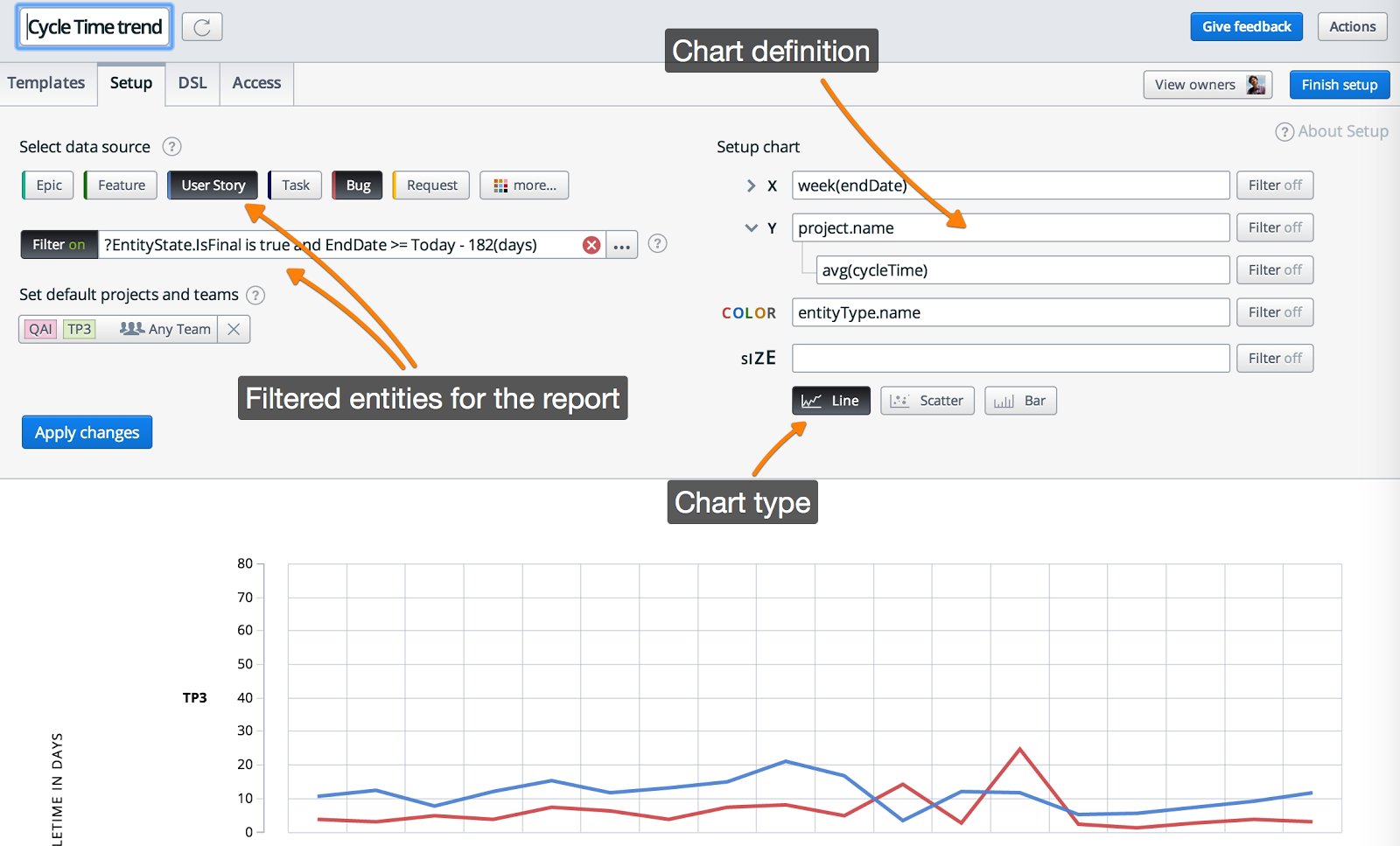Open the Templates tab
This screenshot has height=846, width=1400.
coord(46,83)
